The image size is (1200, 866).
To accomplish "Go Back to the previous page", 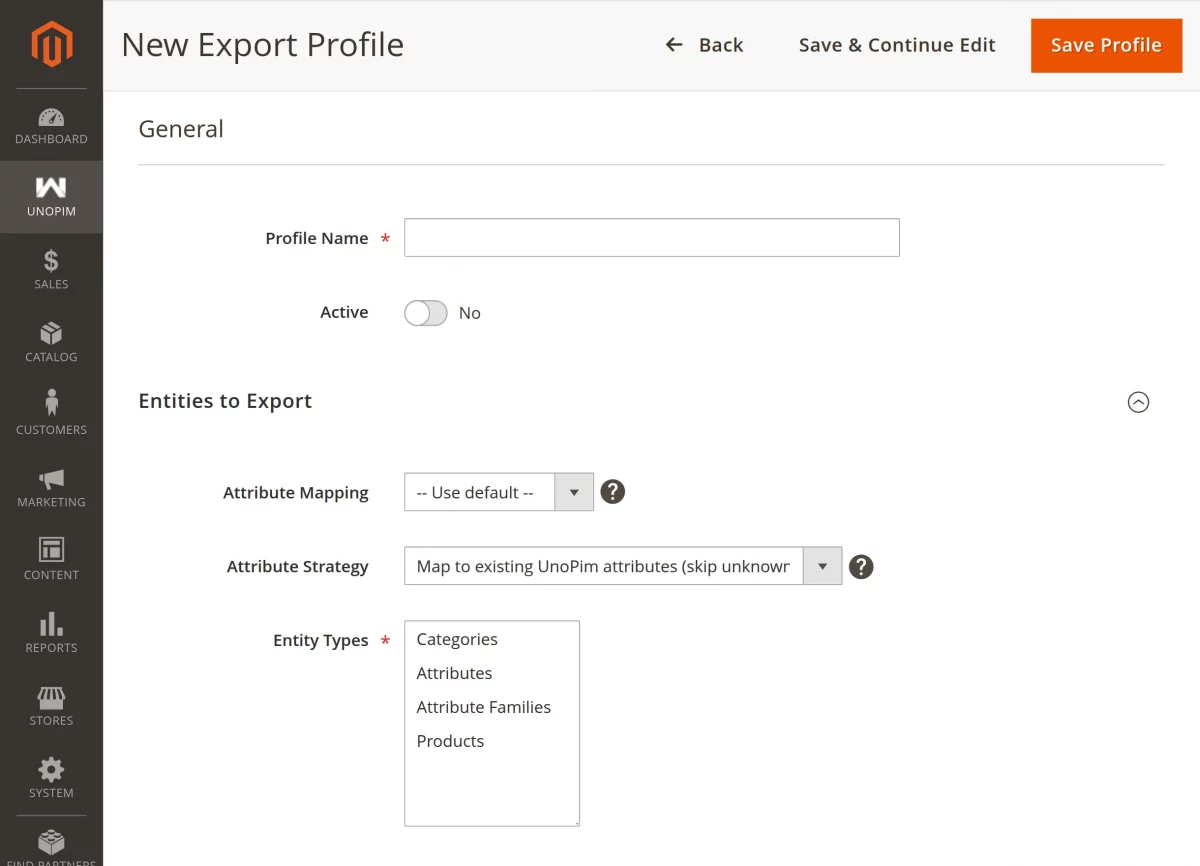I will point(705,45).
